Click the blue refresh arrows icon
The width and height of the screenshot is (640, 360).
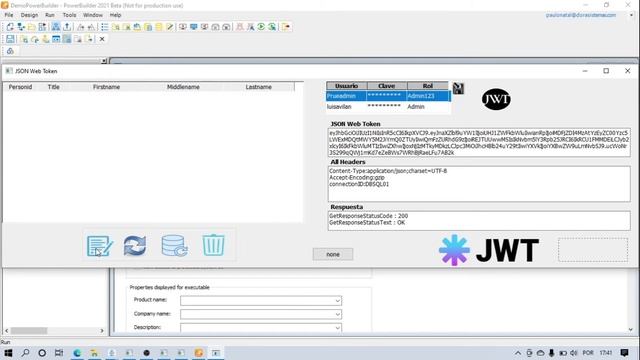point(135,246)
